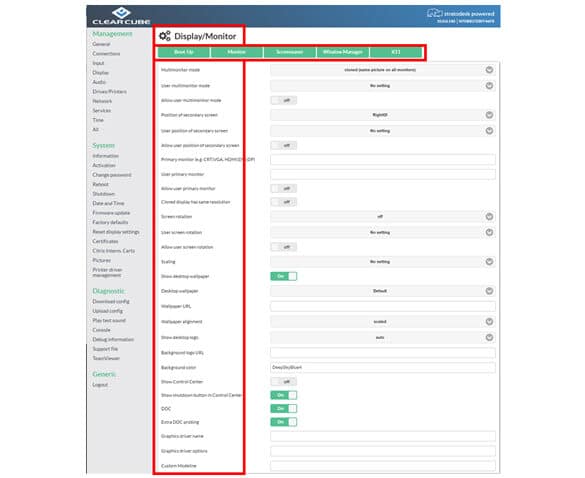The width and height of the screenshot is (585, 478).
Task: Open the Audio sidebar link
Action: pyautogui.click(x=99, y=82)
